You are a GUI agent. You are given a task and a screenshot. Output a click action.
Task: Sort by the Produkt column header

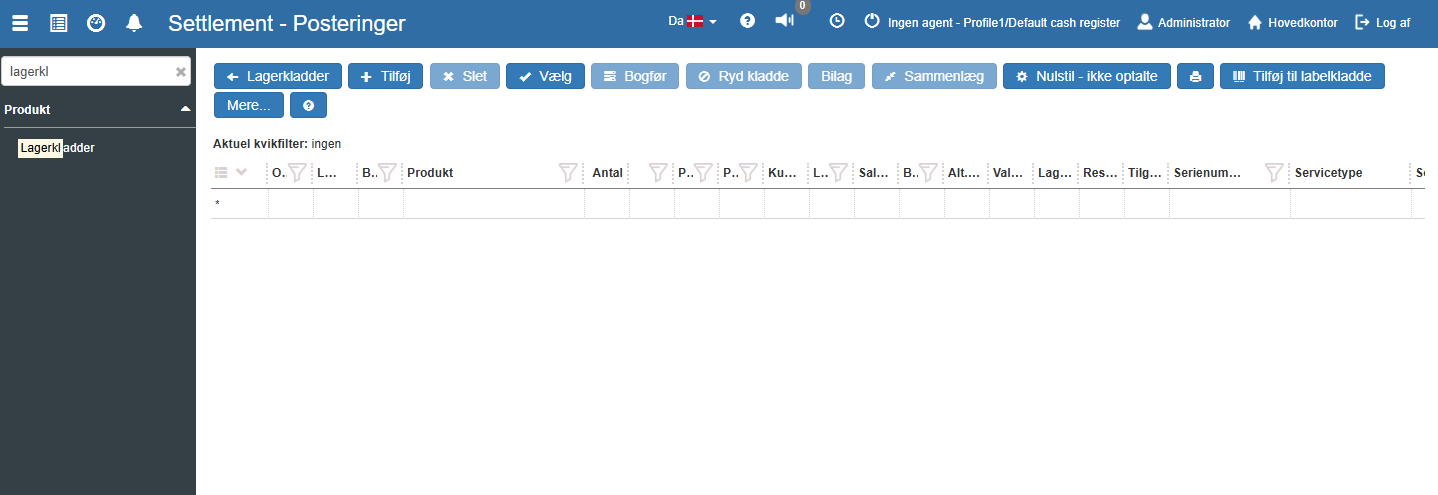430,173
